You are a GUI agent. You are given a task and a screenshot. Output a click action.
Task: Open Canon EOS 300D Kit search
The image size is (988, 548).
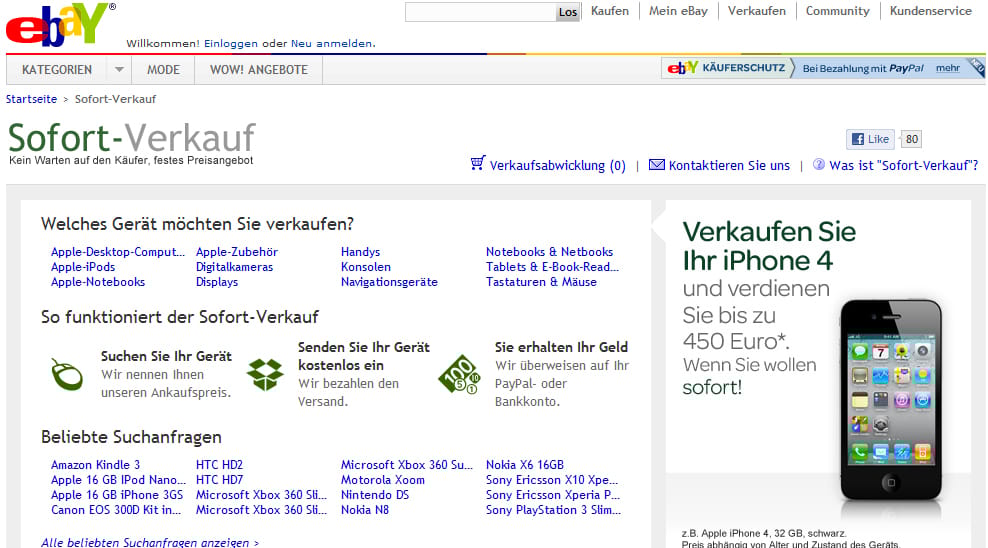tap(116, 510)
